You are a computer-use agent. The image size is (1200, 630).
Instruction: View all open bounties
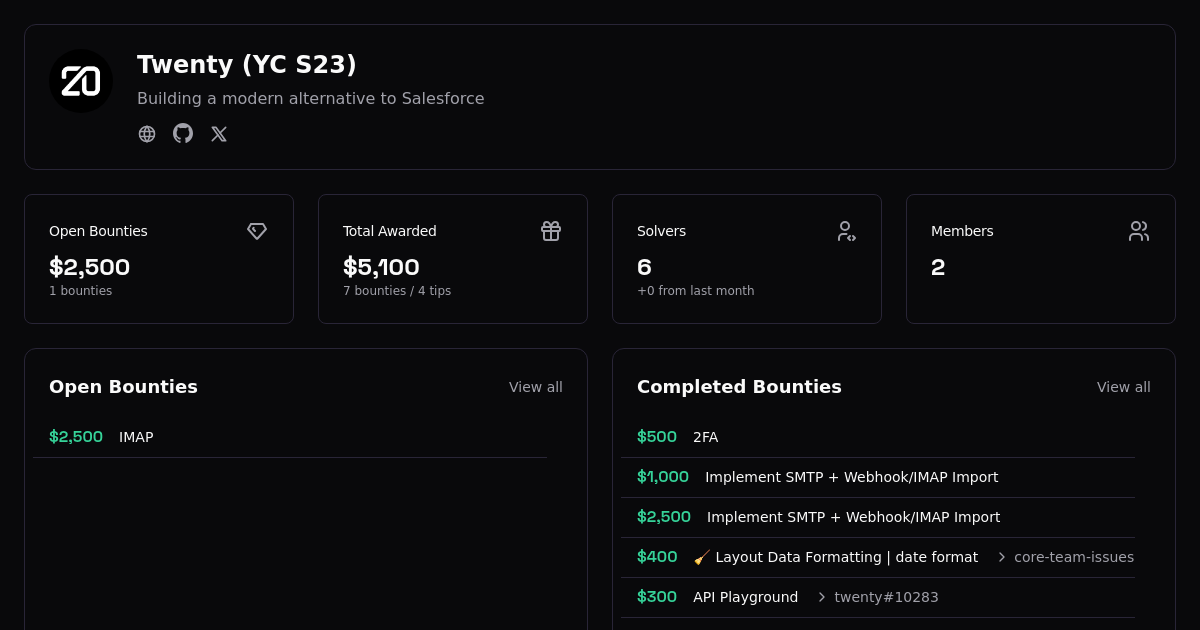tap(535, 387)
